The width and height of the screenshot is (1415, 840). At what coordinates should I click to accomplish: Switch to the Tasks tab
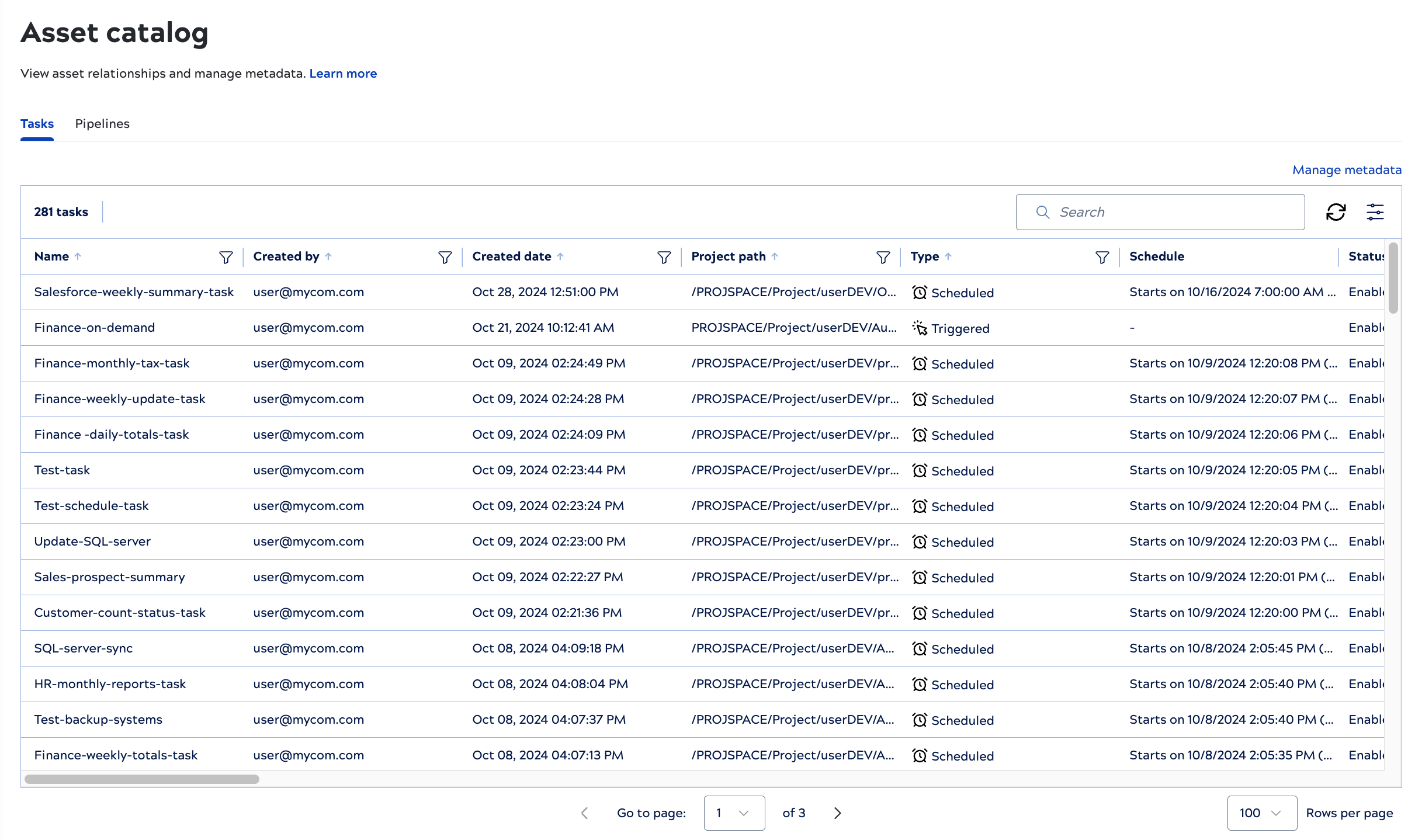click(37, 124)
